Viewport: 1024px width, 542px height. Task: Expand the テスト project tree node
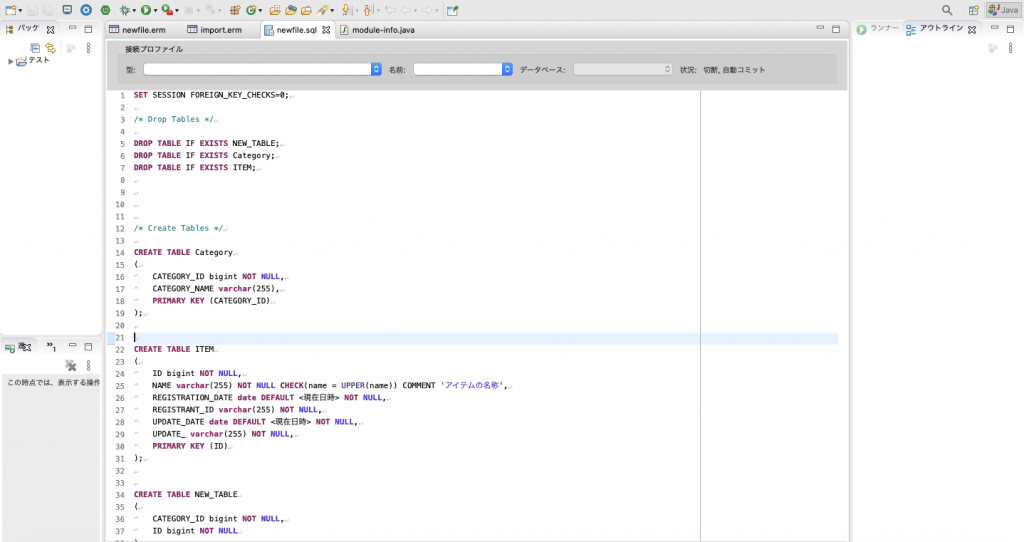coord(10,61)
